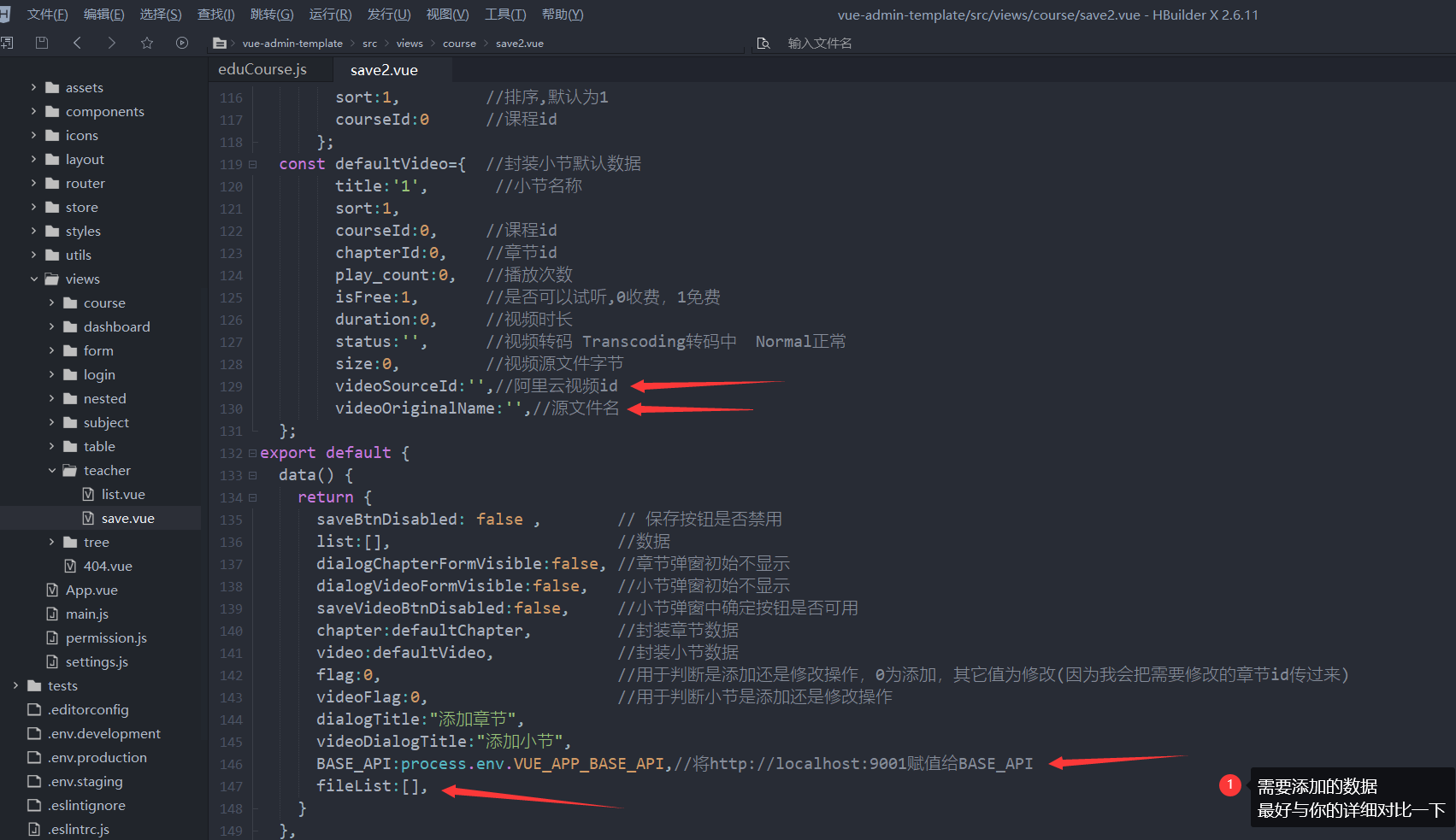Click the main.js file icon
The width and height of the screenshot is (1456, 840).
tap(52, 614)
